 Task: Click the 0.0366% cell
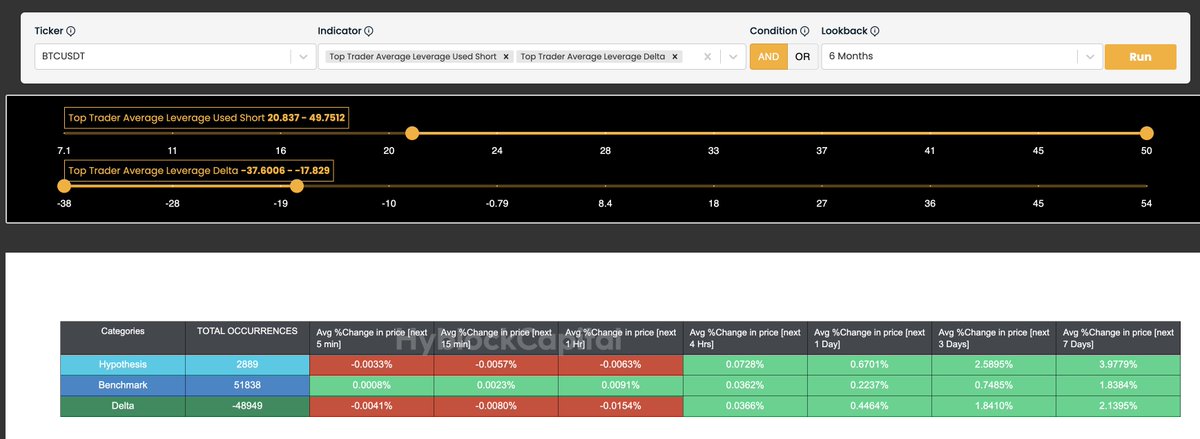745,405
